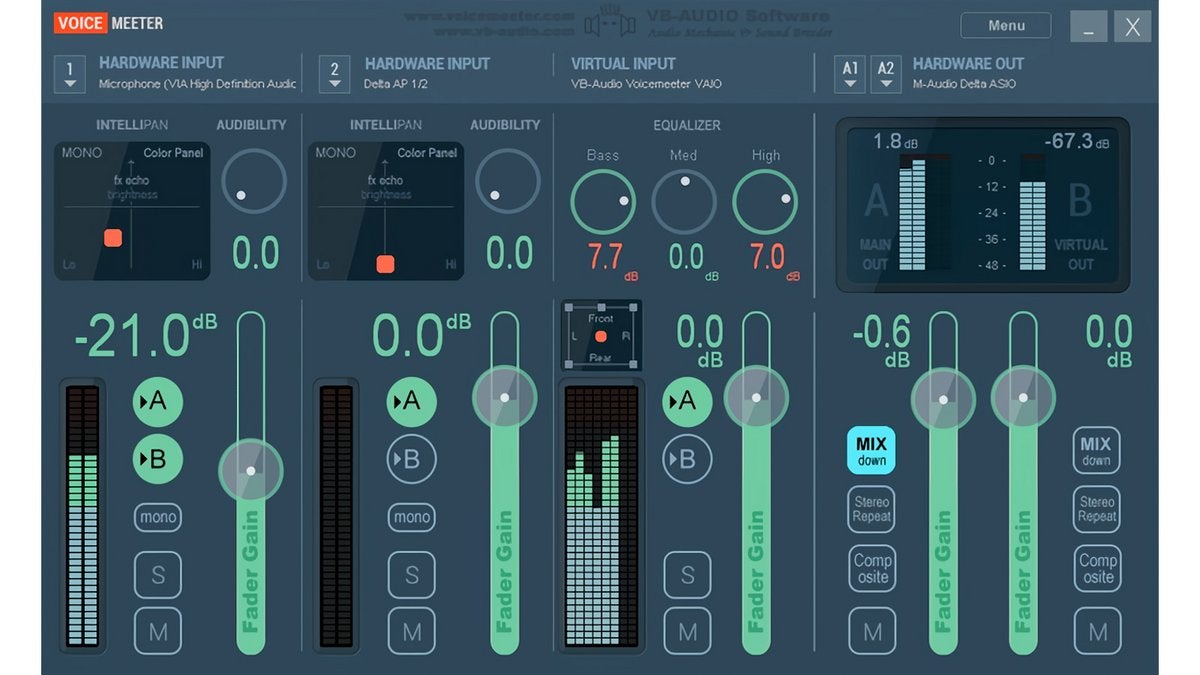Expand hardware input 1 device selector

pos(70,74)
